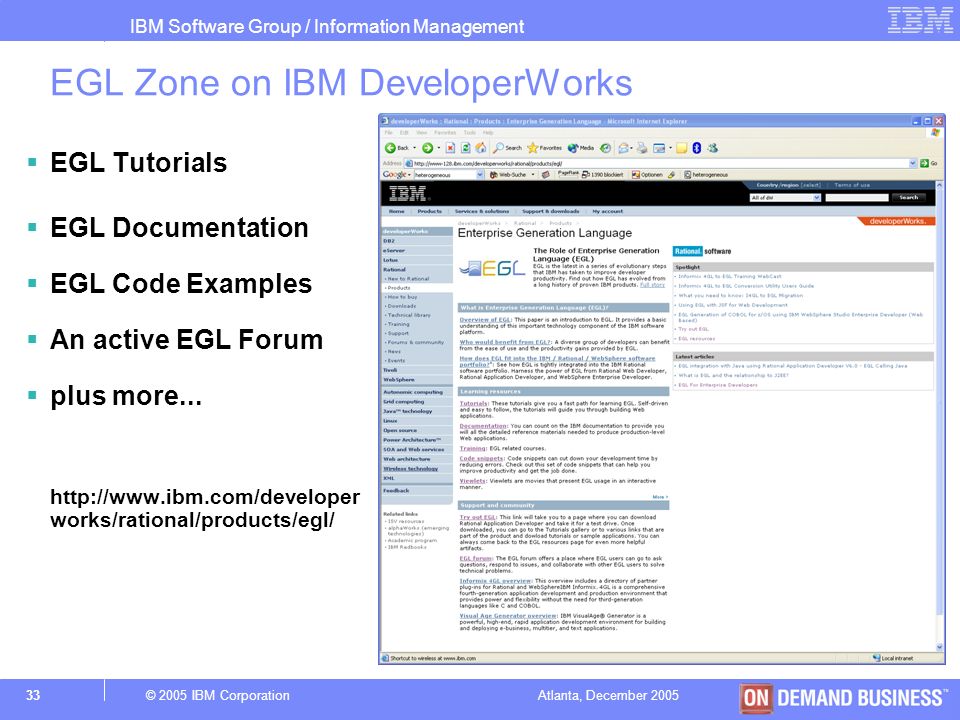Open the Mail button dropdown arrow
This screenshot has height=720, width=960.
point(632,148)
